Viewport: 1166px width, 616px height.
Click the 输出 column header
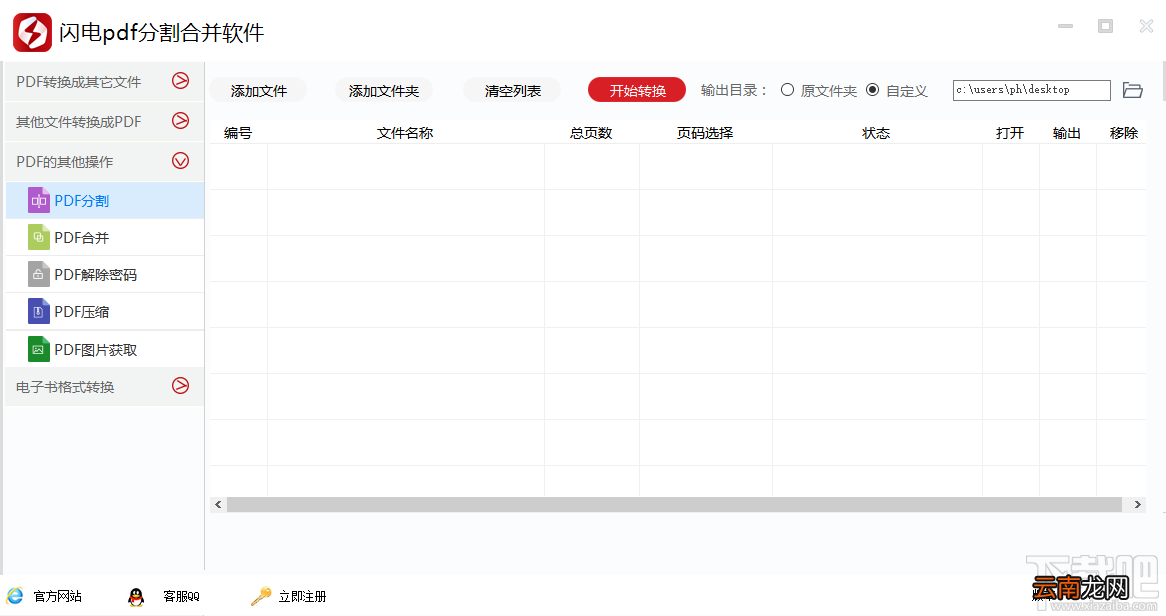[1066, 133]
